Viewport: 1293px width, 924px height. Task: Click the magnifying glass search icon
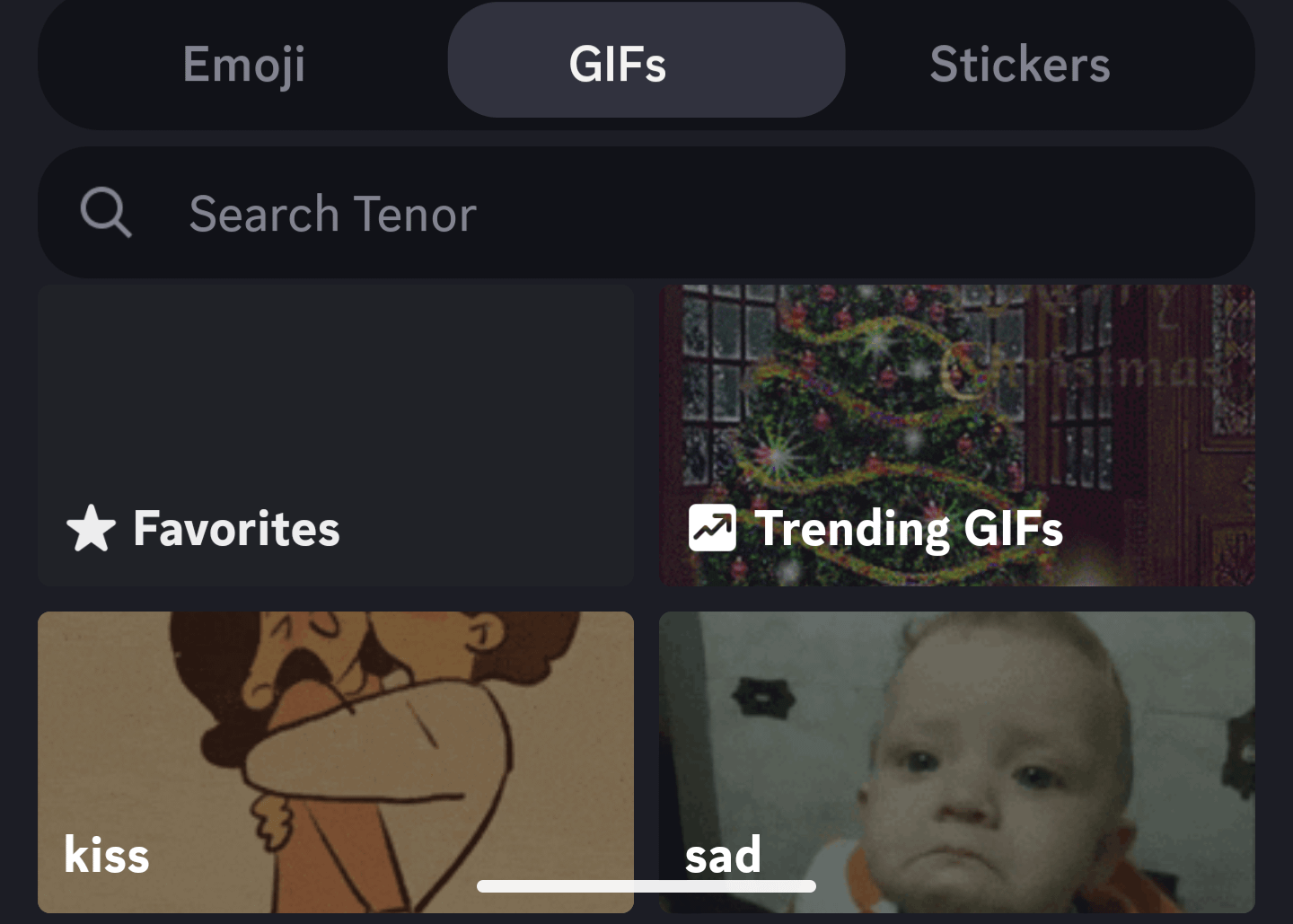point(106,213)
